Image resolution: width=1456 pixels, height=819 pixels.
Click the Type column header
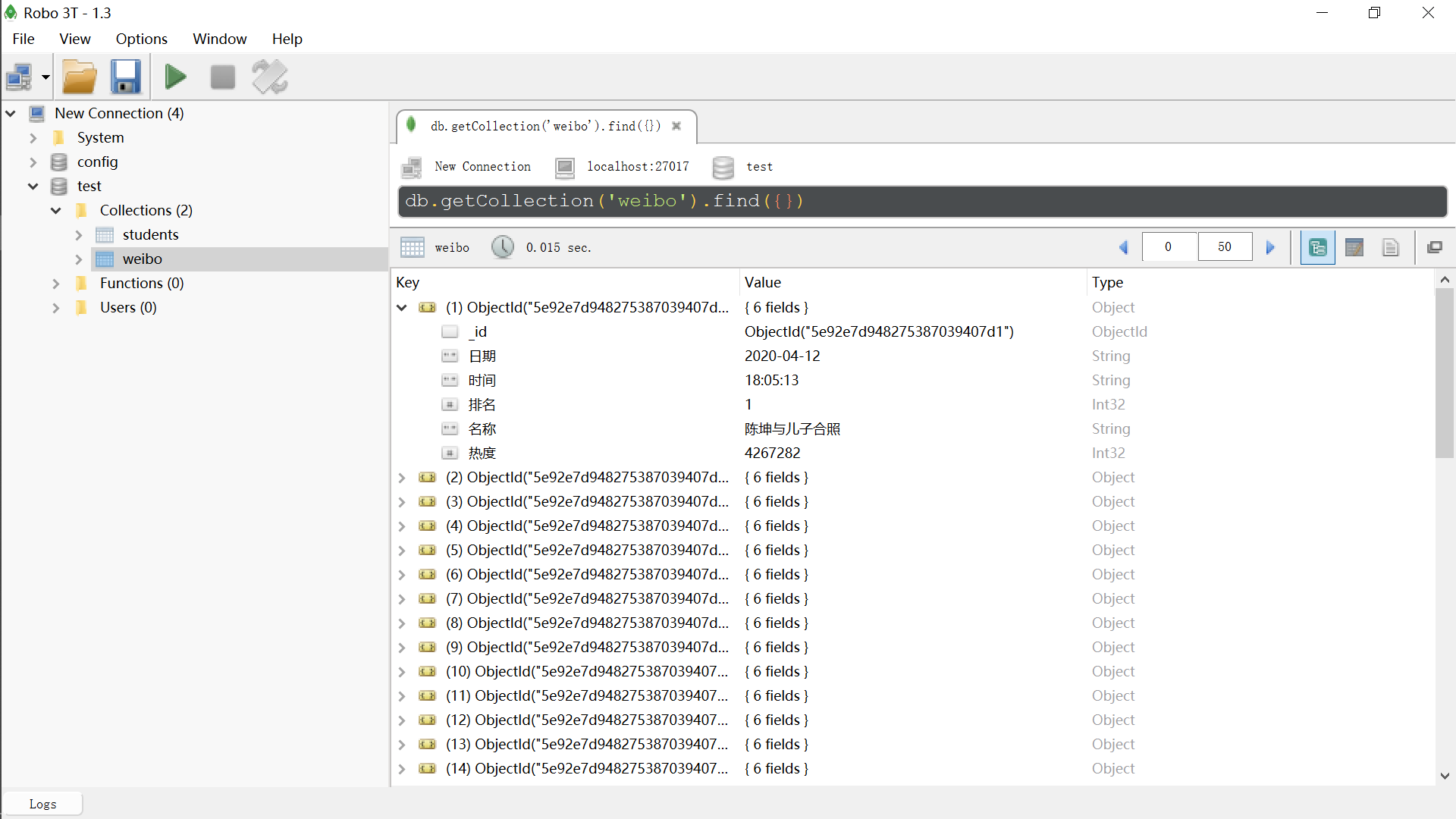click(1260, 282)
